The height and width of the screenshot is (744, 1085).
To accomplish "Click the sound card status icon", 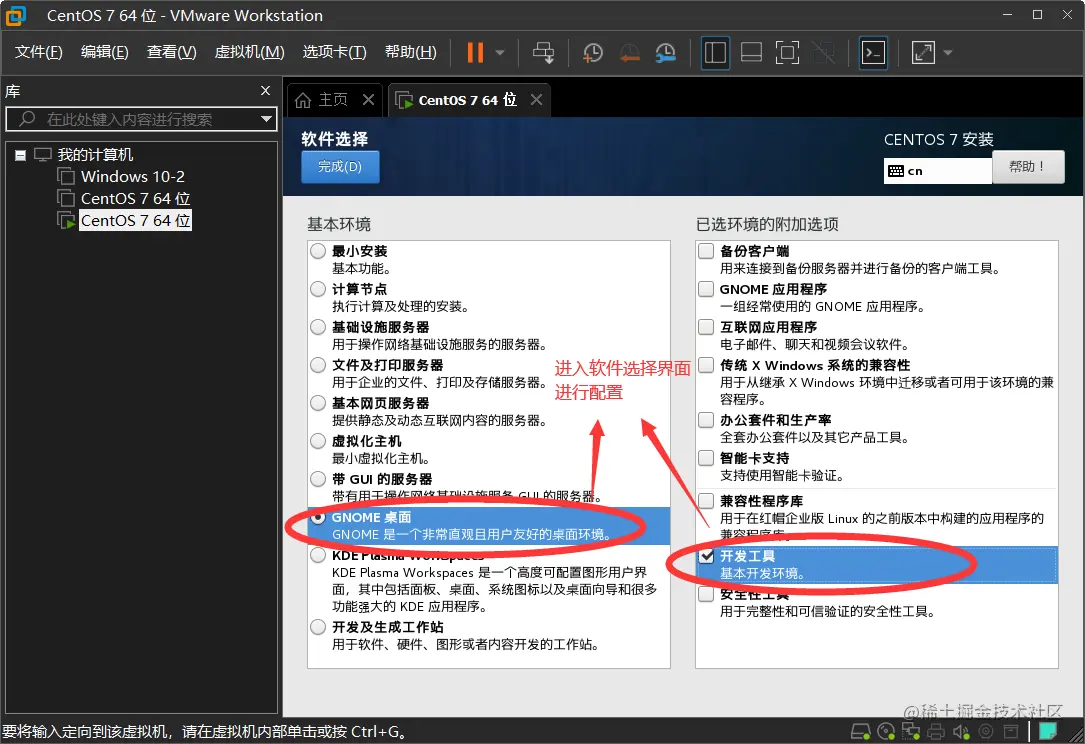I will (x=961, y=732).
